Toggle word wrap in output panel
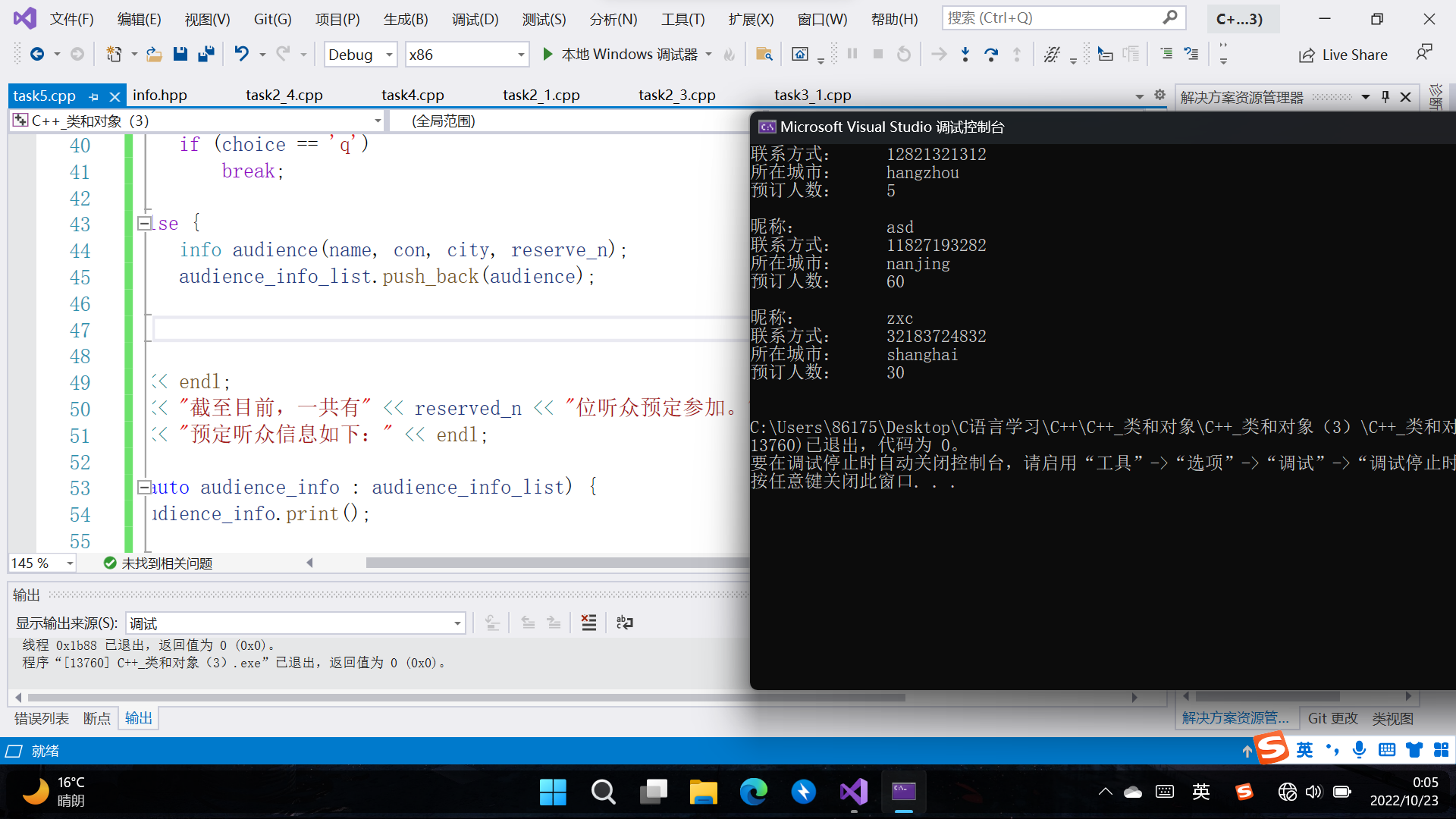Viewport: 1456px width, 819px height. click(624, 623)
